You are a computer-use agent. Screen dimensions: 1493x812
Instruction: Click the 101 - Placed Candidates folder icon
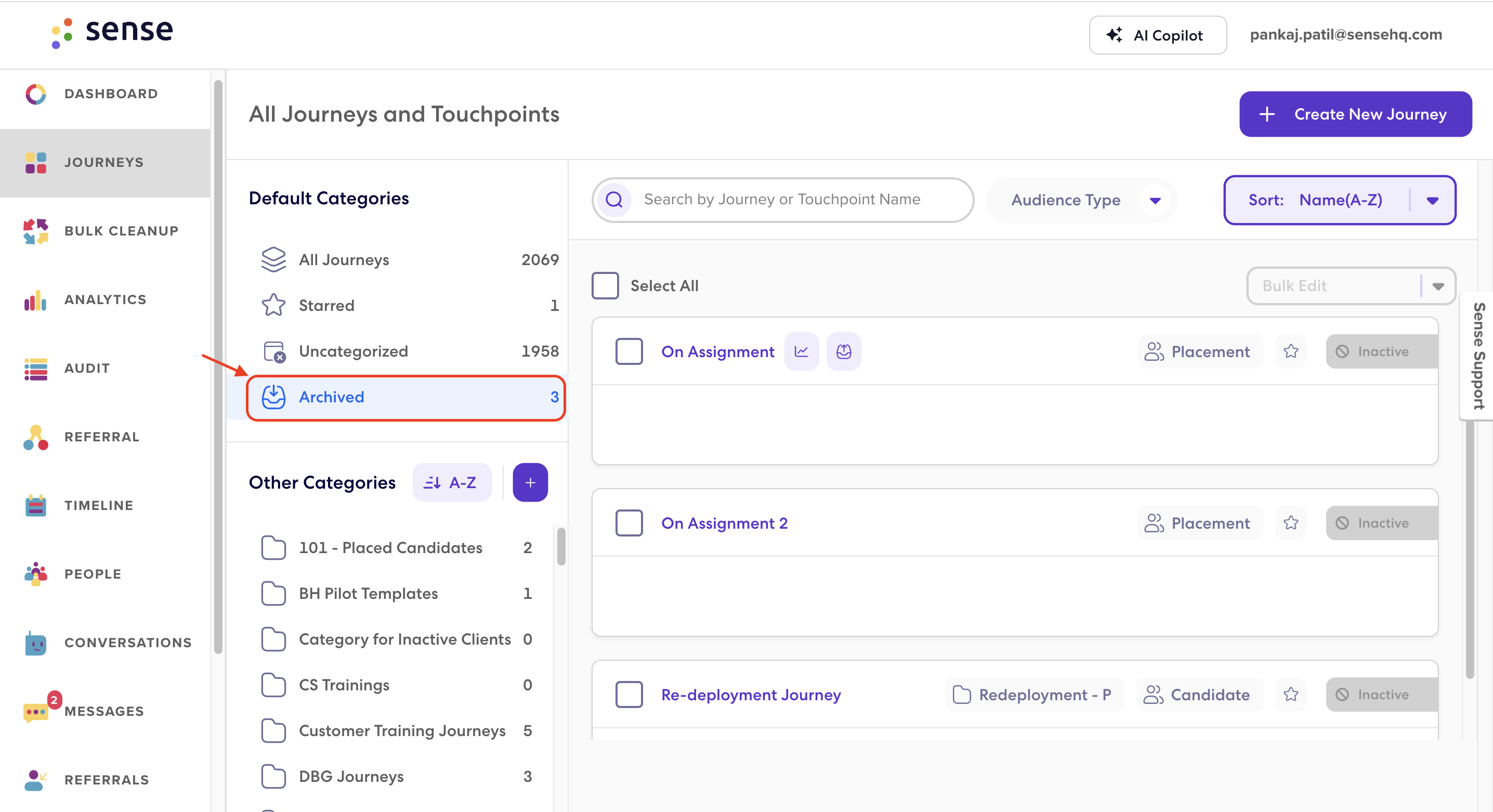click(273, 548)
